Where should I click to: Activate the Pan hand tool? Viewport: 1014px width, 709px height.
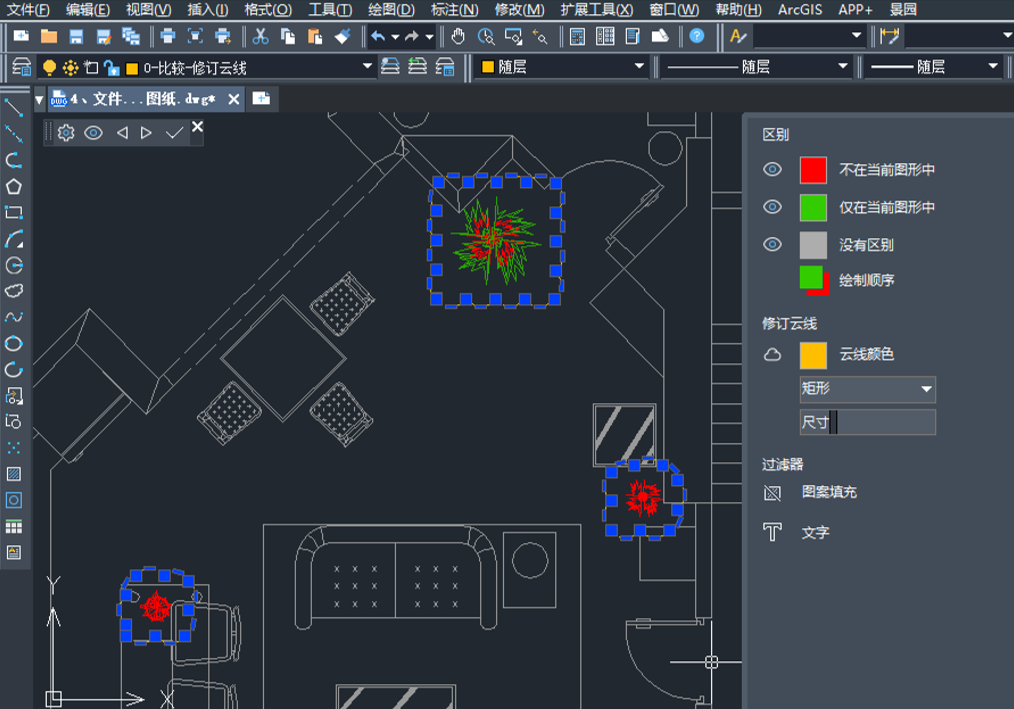pyautogui.click(x=458, y=36)
